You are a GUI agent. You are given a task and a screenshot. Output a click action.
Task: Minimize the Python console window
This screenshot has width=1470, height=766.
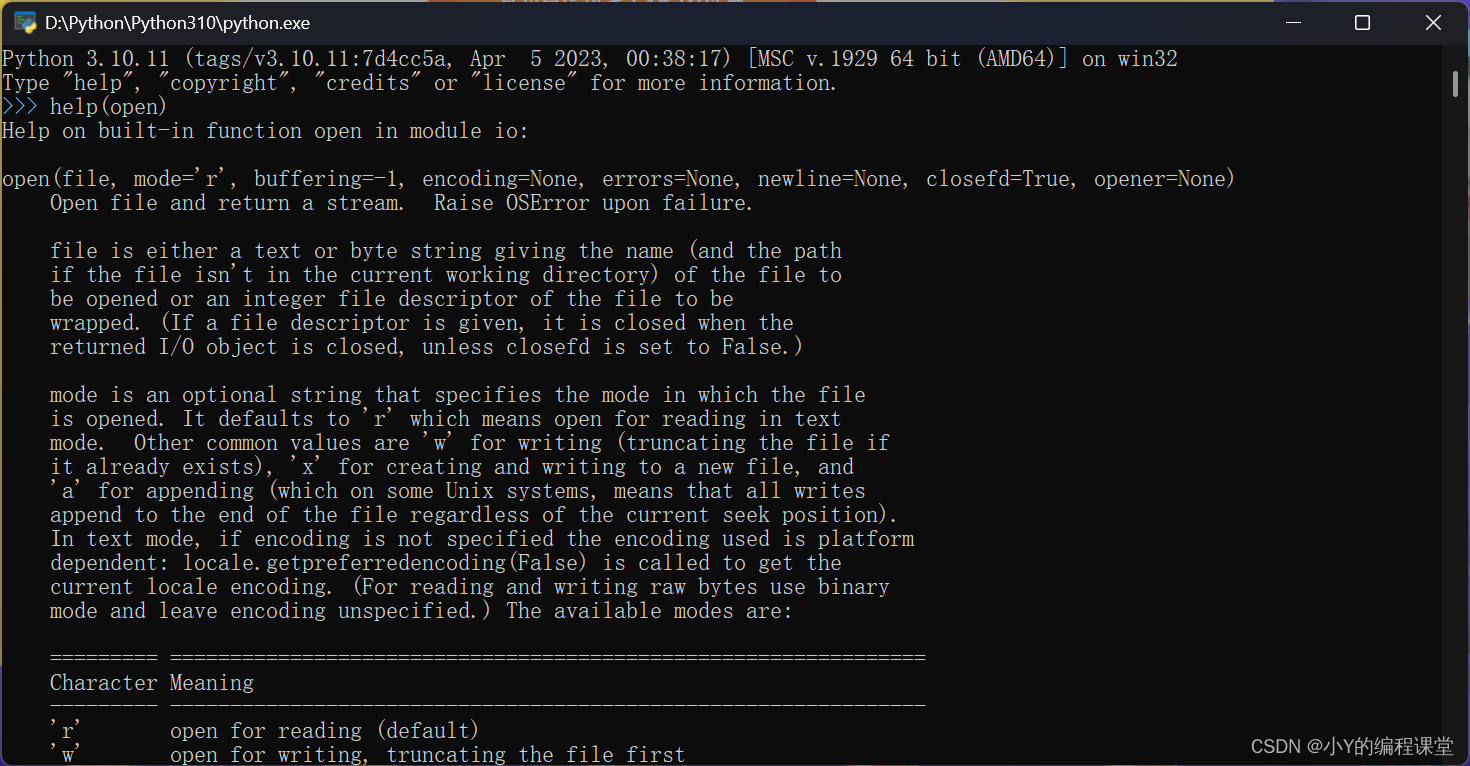point(1293,22)
